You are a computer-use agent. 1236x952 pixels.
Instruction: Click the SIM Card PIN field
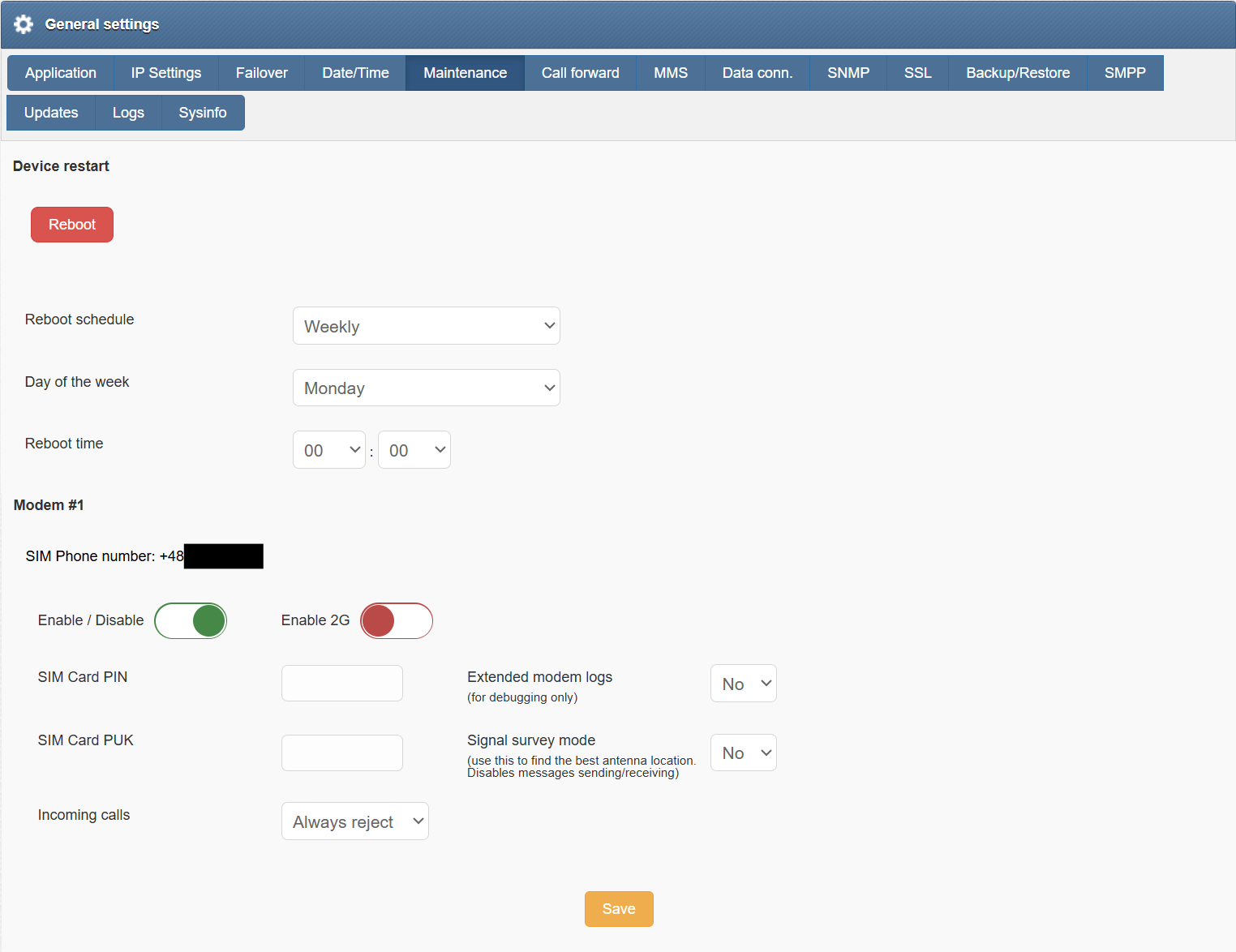point(342,684)
